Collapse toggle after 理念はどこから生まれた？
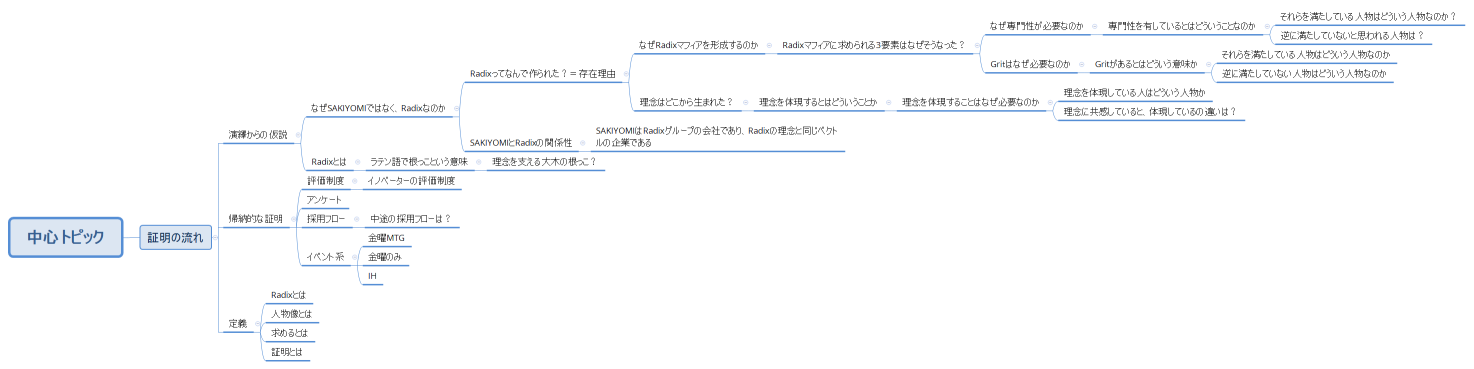This screenshot has width=1474, height=369. pyautogui.click(x=747, y=102)
